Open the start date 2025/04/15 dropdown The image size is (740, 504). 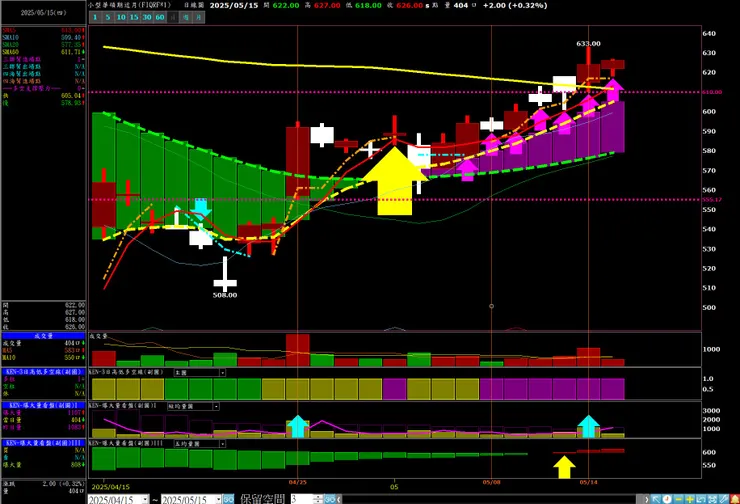[145, 499]
